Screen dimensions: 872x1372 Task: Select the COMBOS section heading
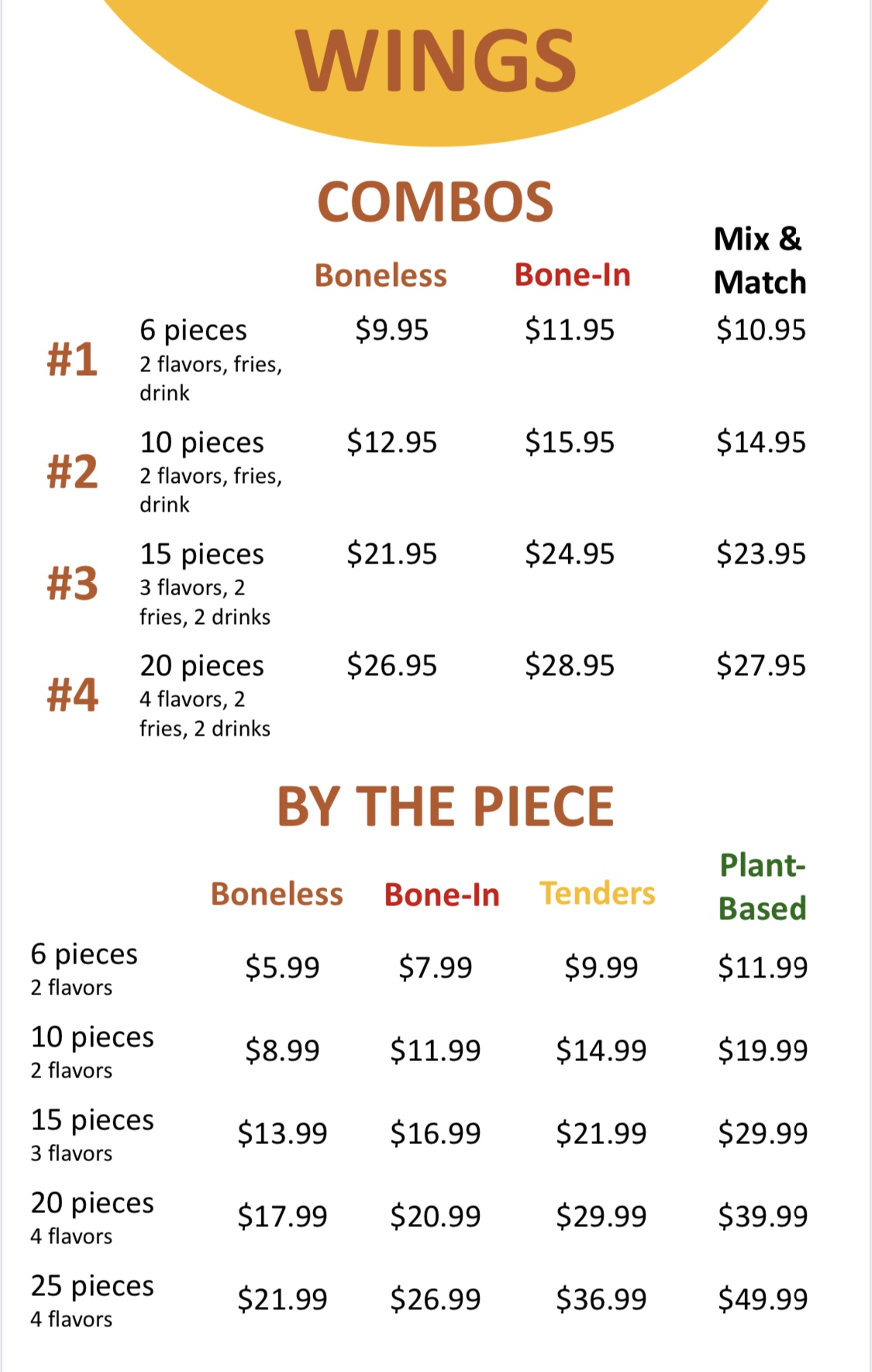tap(435, 202)
